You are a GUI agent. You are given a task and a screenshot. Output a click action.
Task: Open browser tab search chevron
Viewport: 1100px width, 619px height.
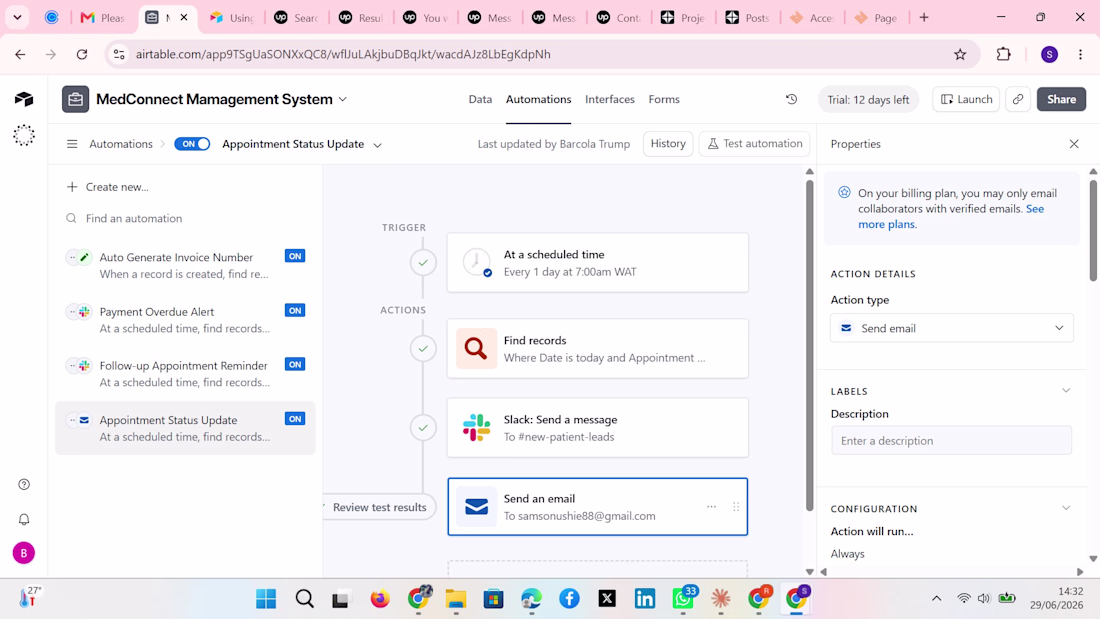point(18,18)
